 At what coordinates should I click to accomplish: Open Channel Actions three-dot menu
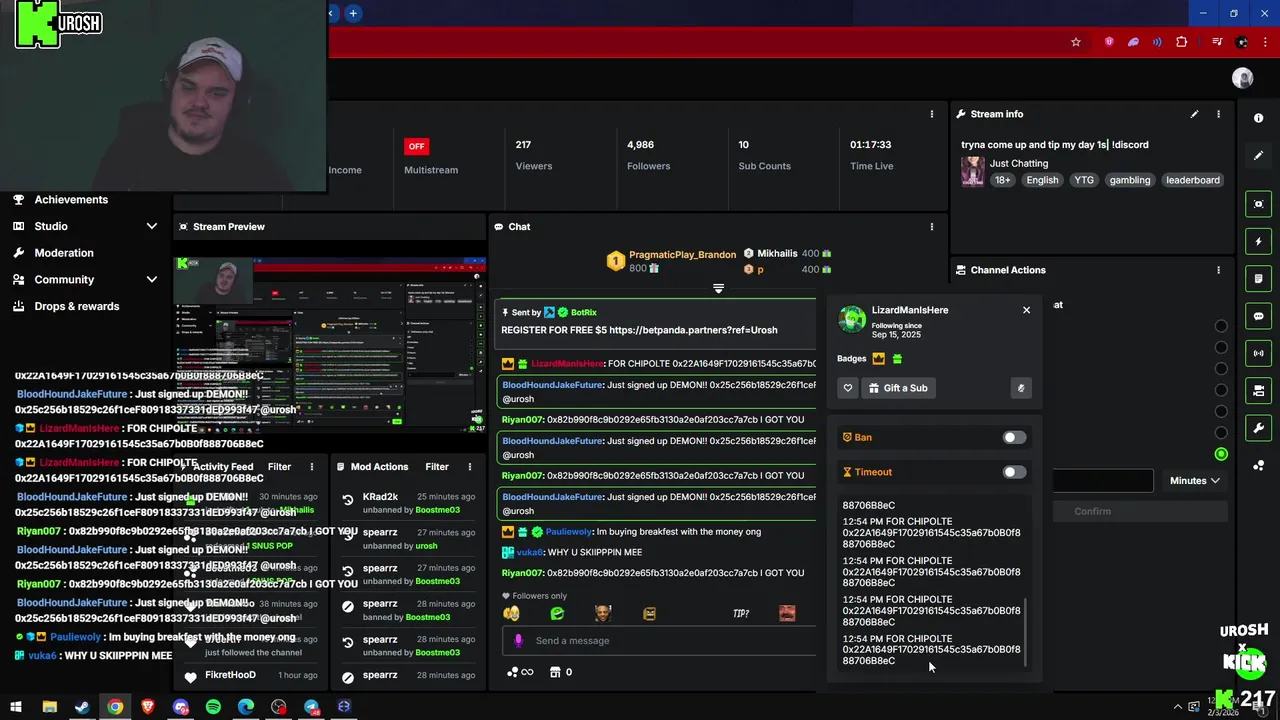coord(1218,270)
